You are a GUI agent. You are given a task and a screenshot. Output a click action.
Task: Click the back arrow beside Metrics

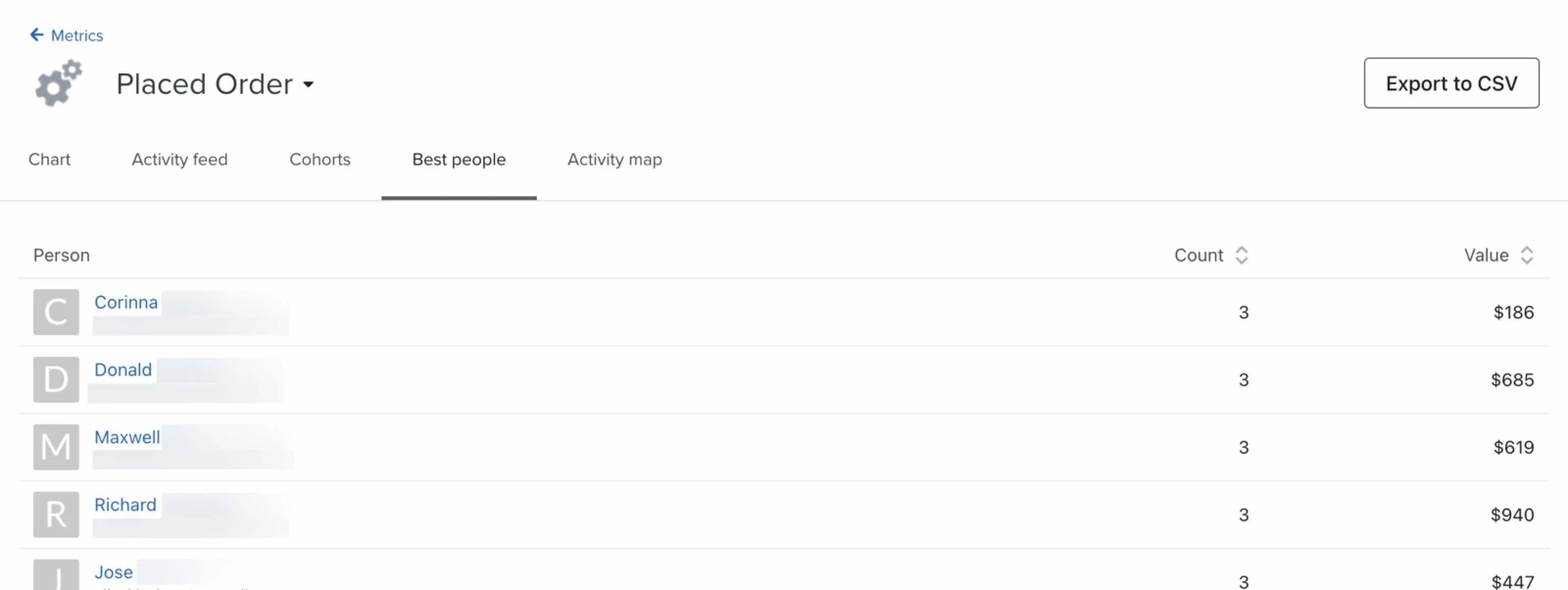[x=37, y=35]
